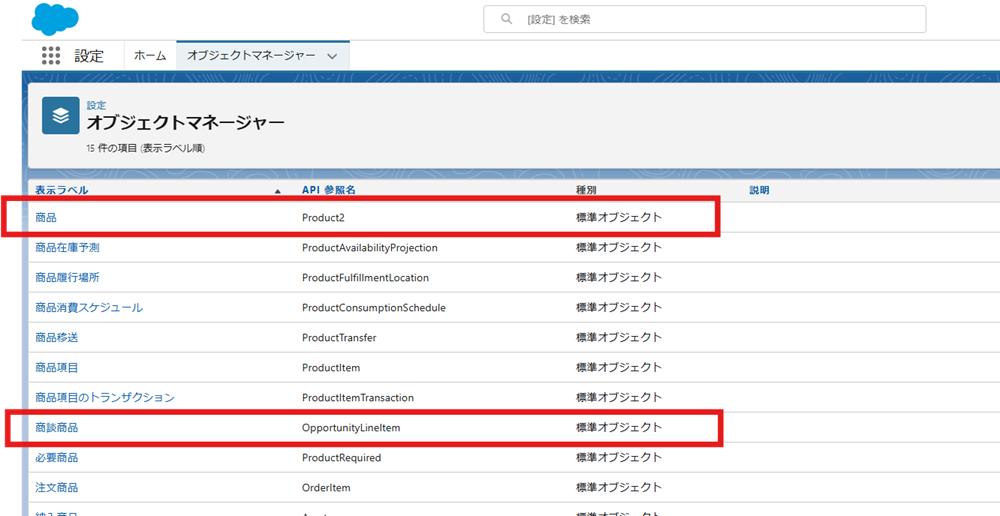
Task: Open the 商品消費スケジュール object link
Action: (x=89, y=307)
